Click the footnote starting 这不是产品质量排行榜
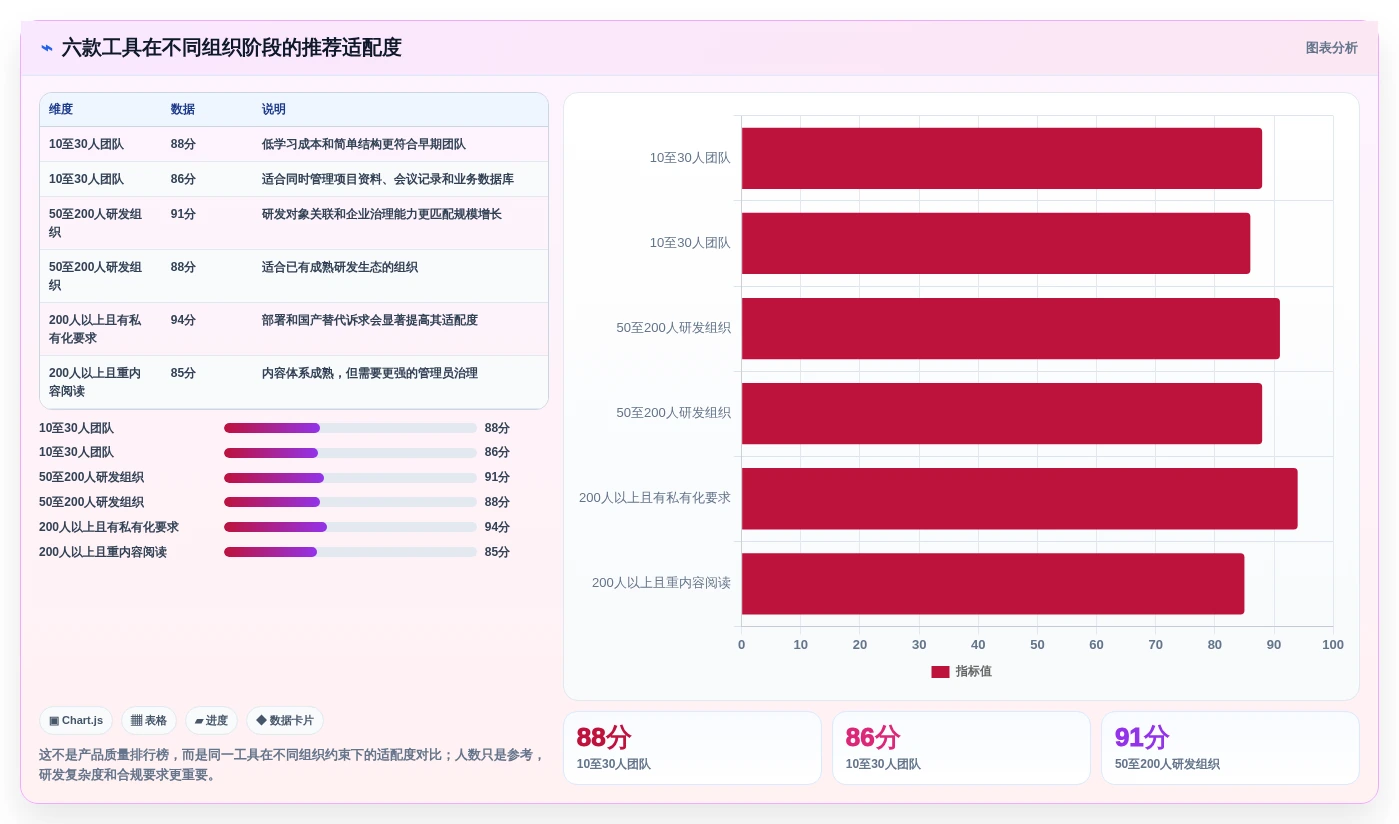1399x824 pixels. click(x=292, y=765)
